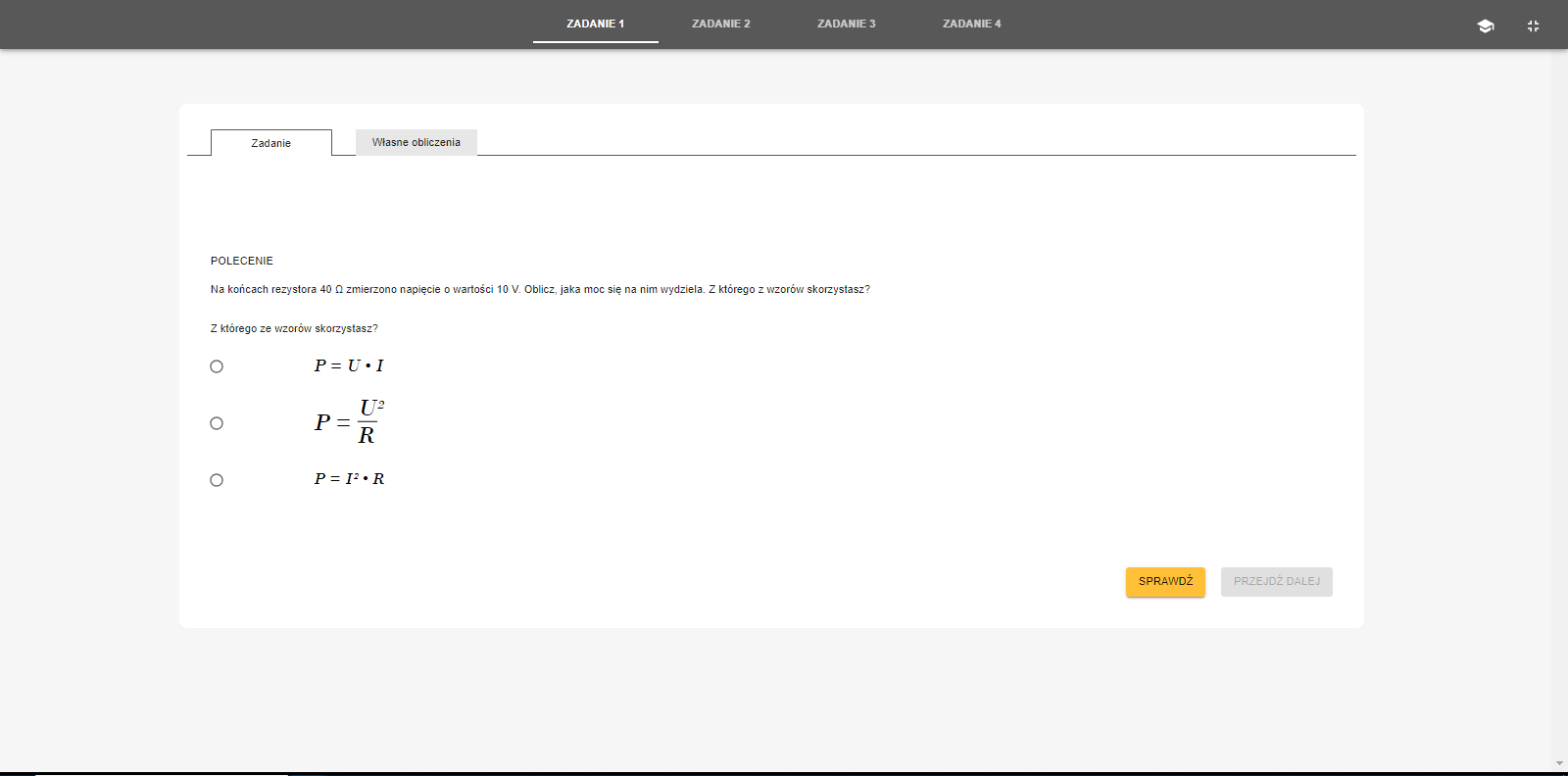Click the resistor 40 Ω task description text

click(540, 289)
